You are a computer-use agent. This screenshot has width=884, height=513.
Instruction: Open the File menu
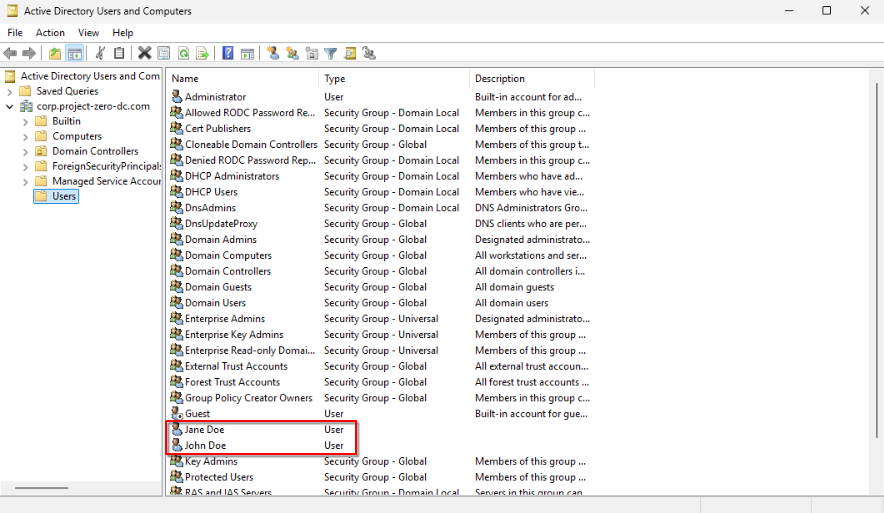coord(15,33)
